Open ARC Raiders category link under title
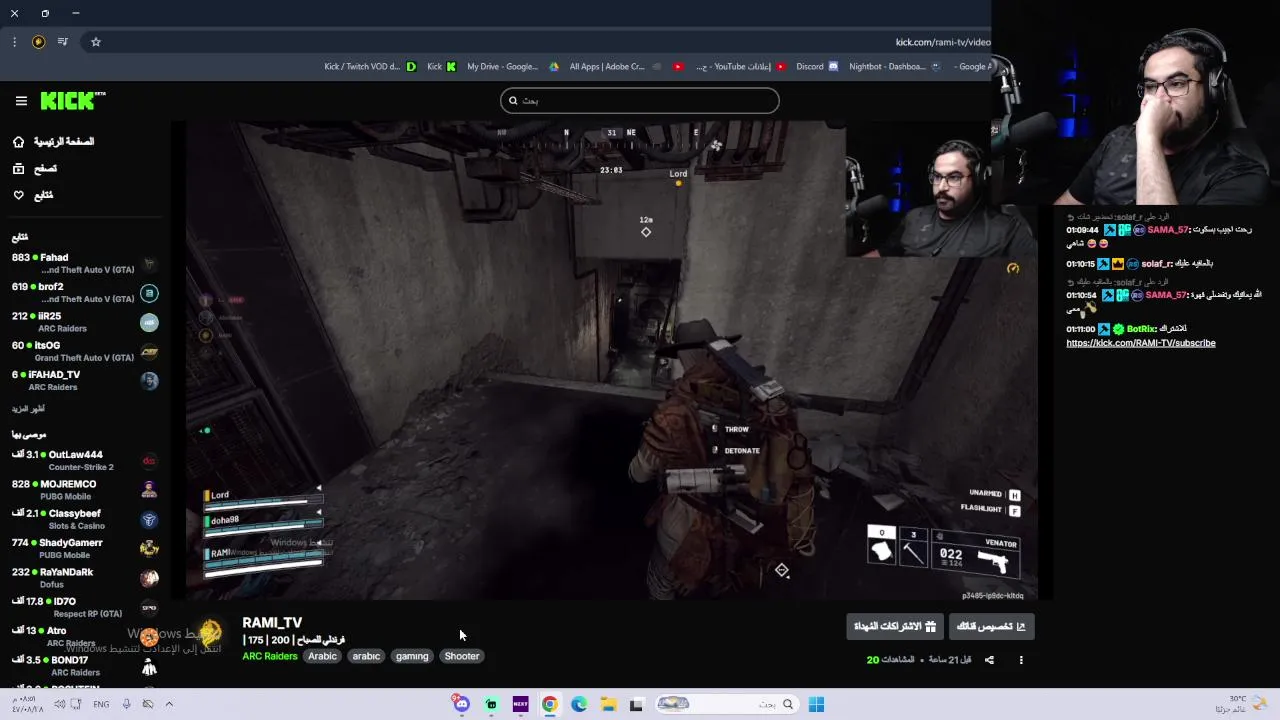 tap(270, 656)
